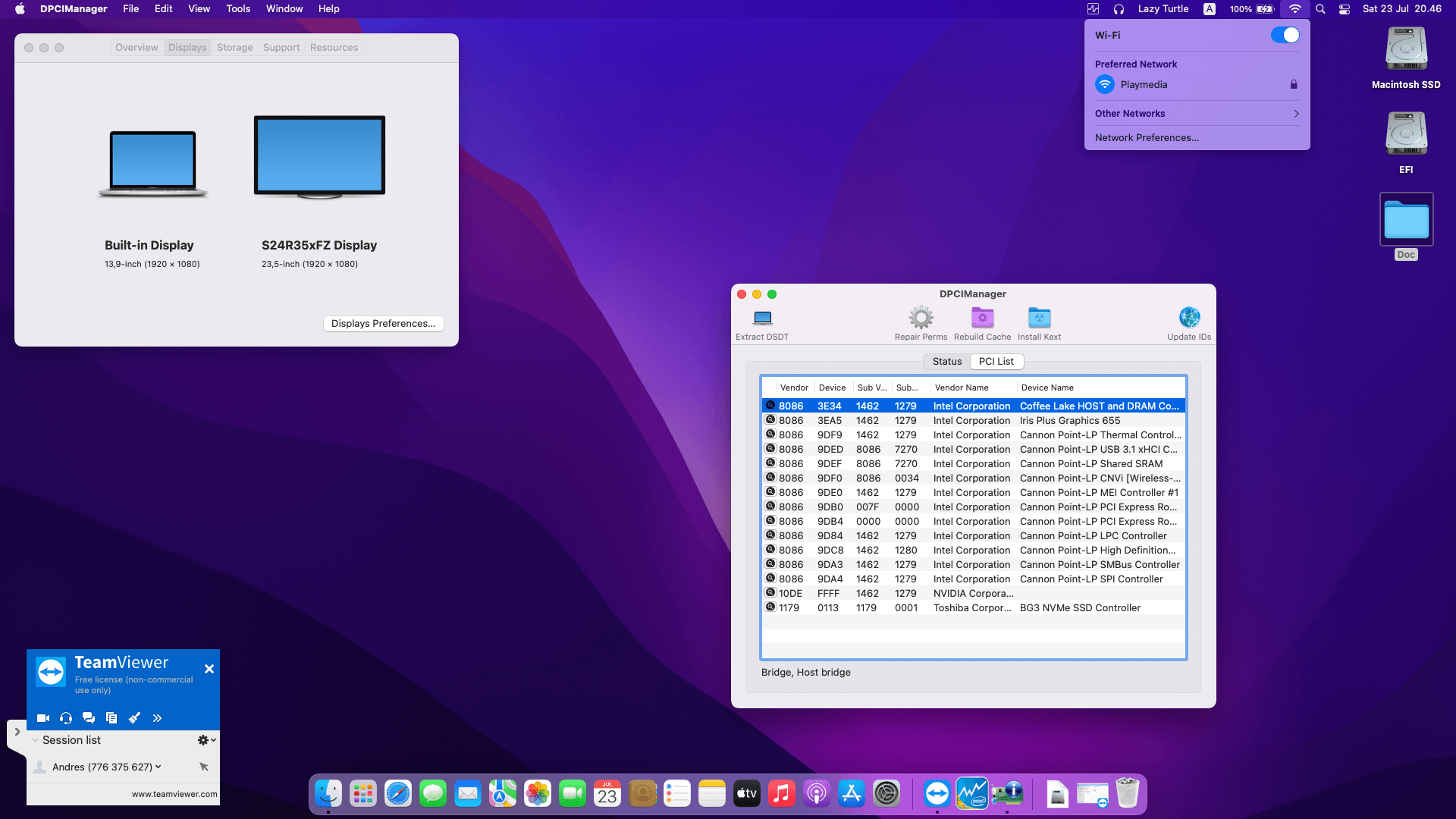Open the Storage tab in About This Mac
Image resolution: width=1456 pixels, height=819 pixels.
click(234, 47)
